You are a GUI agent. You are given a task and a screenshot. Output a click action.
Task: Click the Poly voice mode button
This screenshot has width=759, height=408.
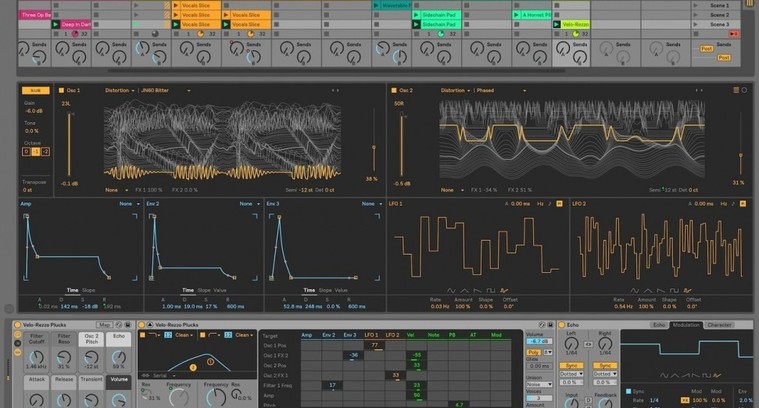(533, 352)
